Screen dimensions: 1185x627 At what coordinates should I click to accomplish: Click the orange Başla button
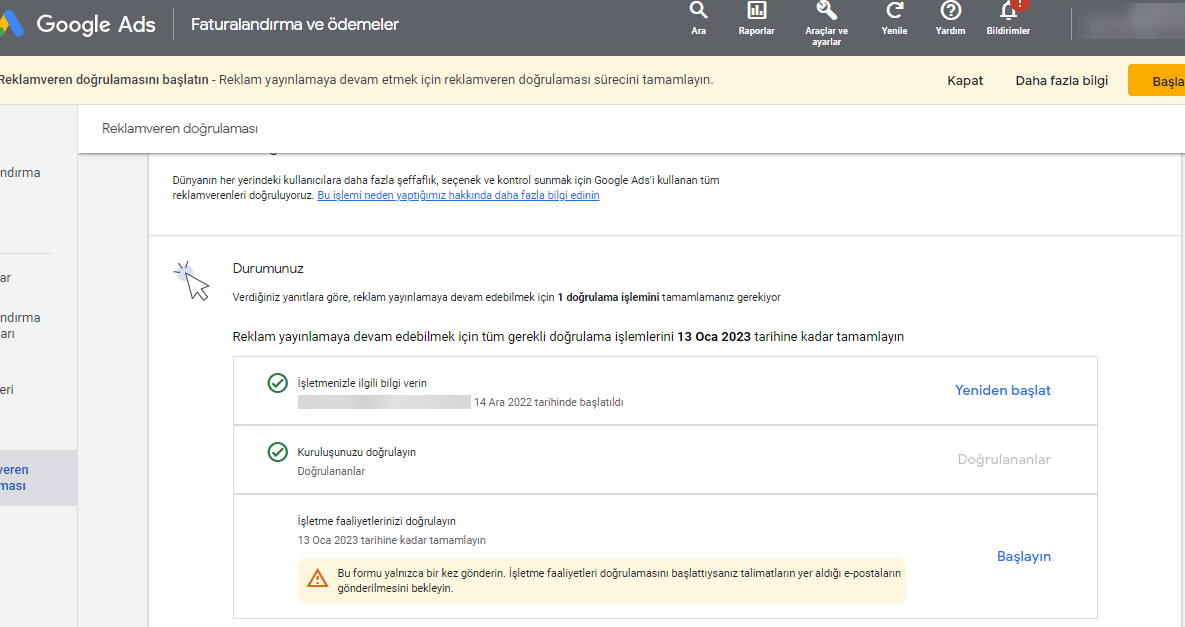tap(1156, 81)
